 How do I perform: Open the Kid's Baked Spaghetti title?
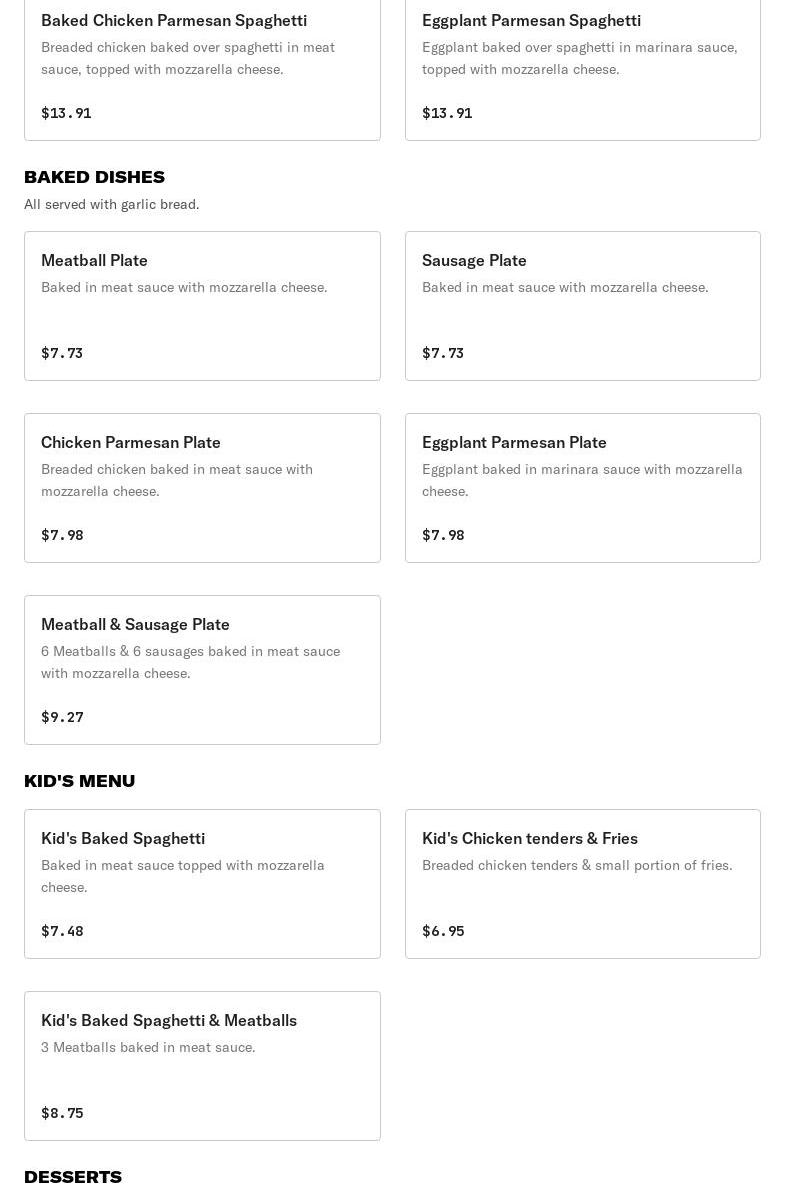click(x=123, y=838)
